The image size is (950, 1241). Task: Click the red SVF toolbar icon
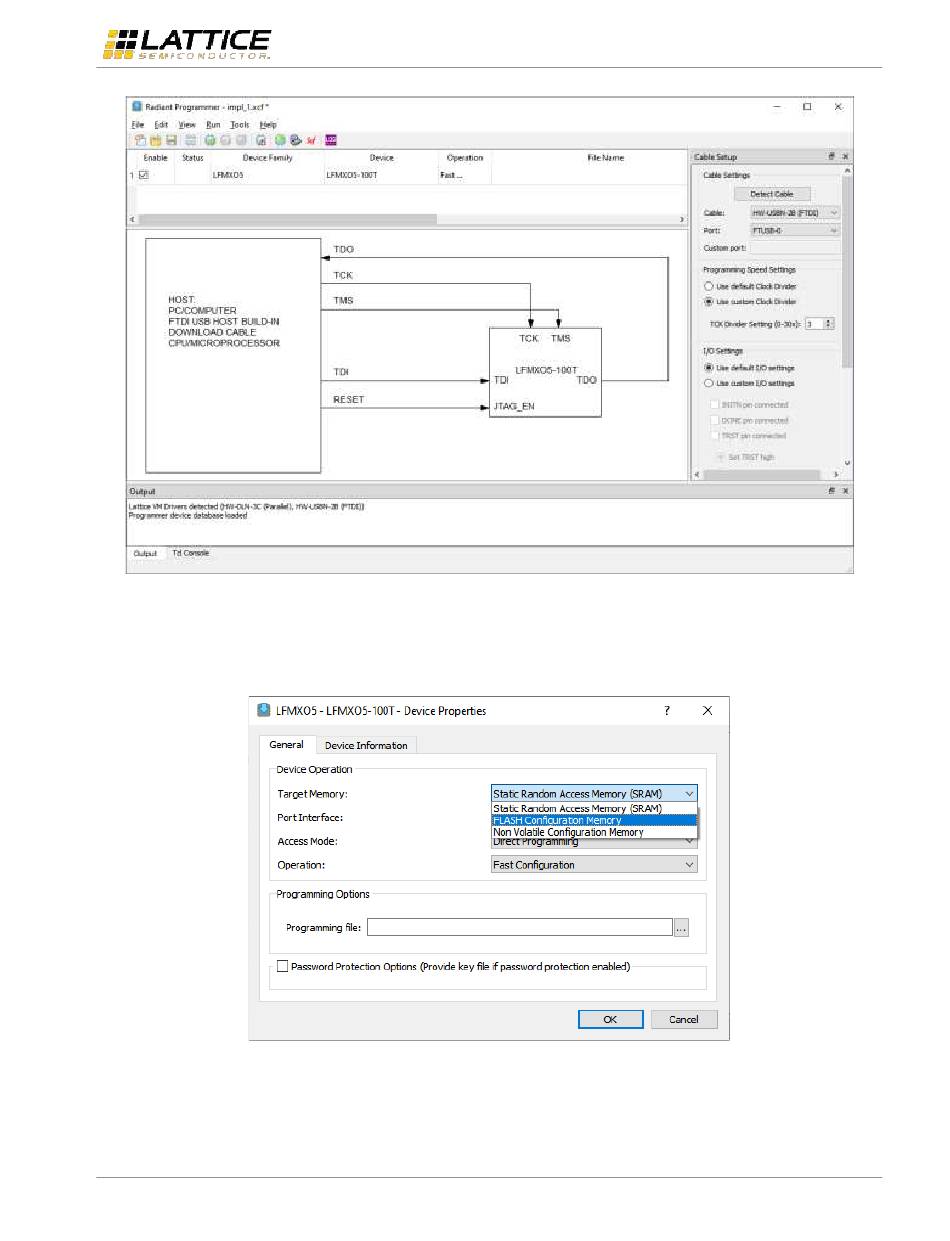[311, 140]
